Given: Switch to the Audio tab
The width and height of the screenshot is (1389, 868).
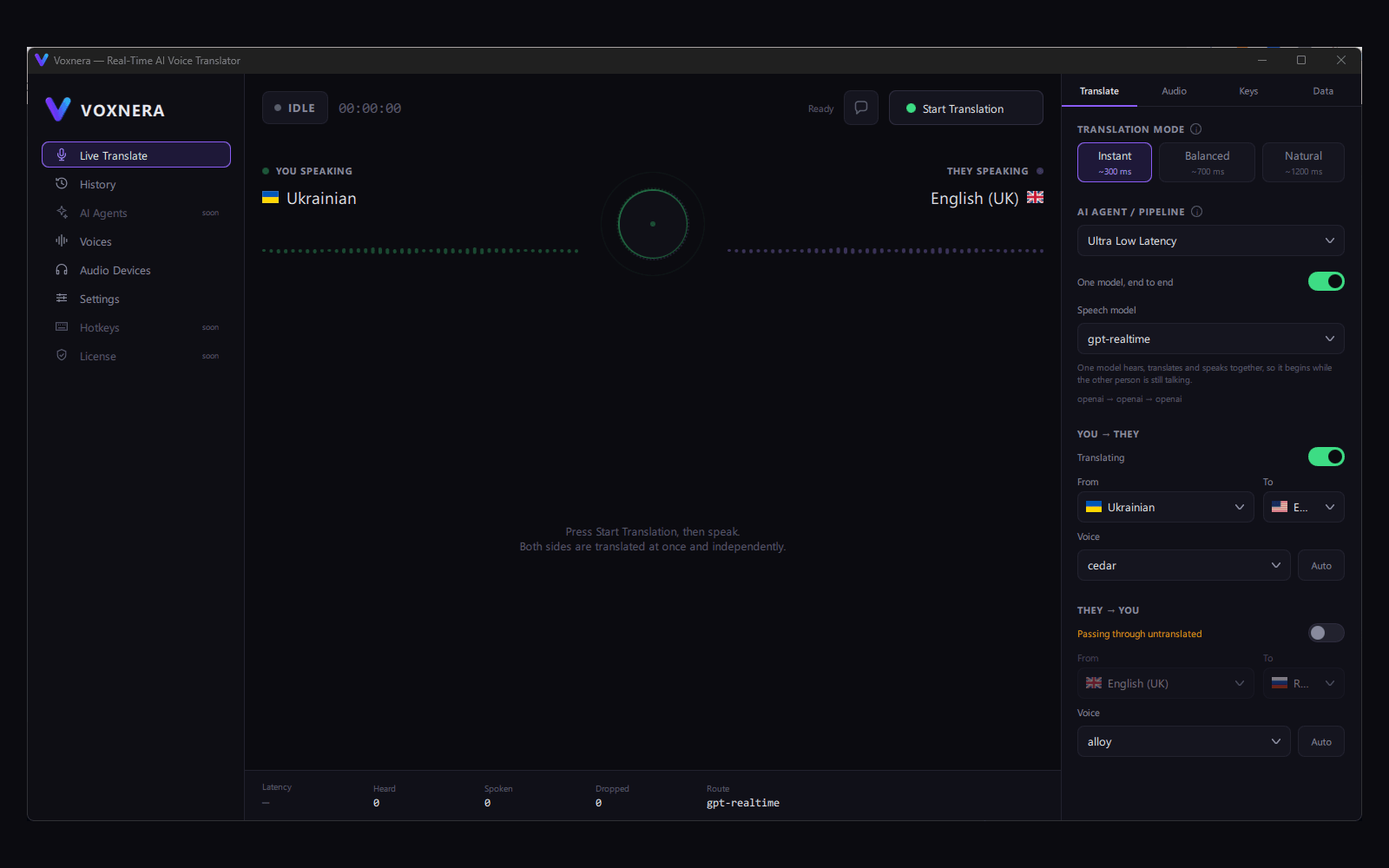Looking at the screenshot, I should tap(1174, 91).
